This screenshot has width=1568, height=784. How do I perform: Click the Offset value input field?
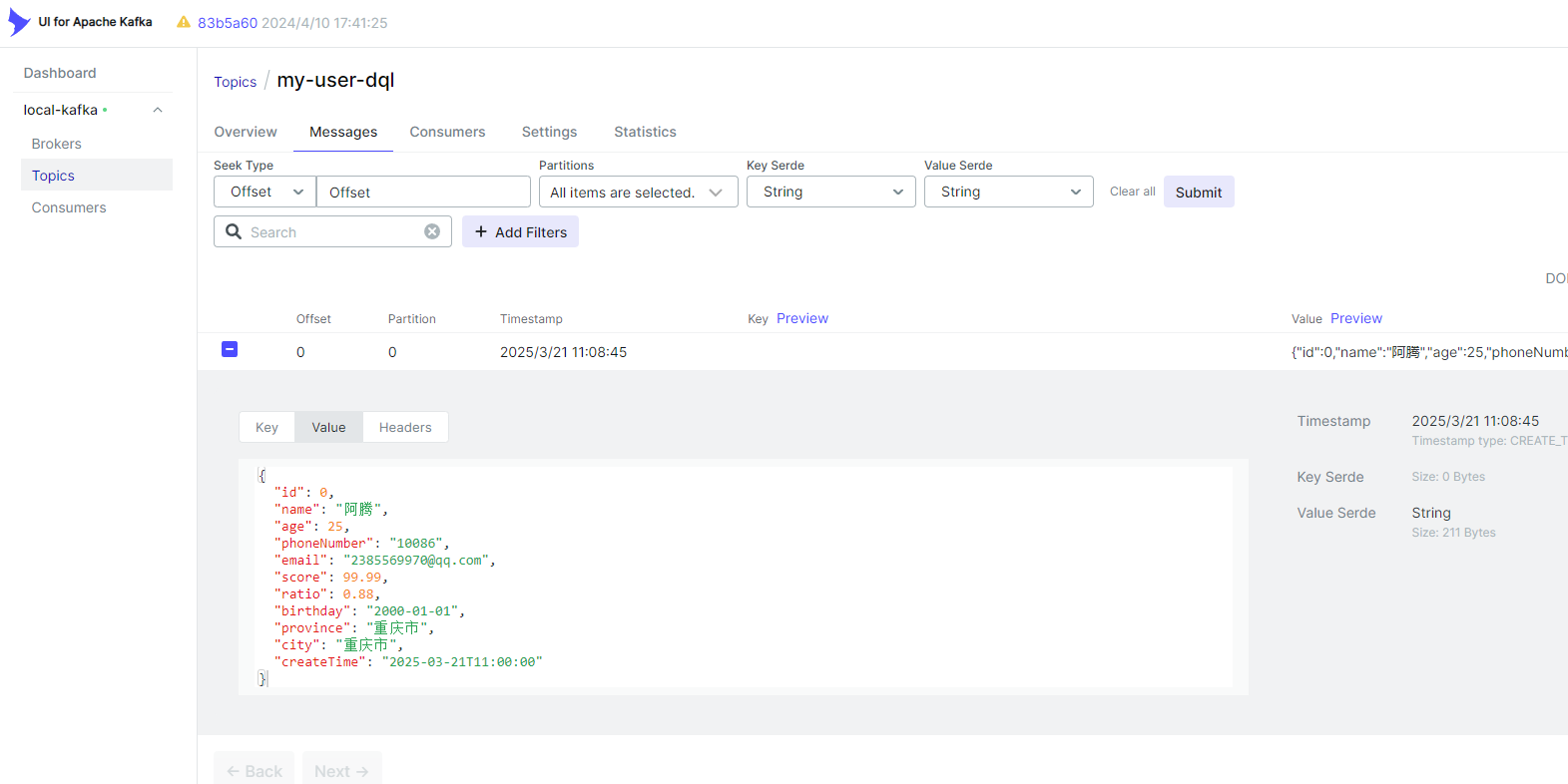423,192
